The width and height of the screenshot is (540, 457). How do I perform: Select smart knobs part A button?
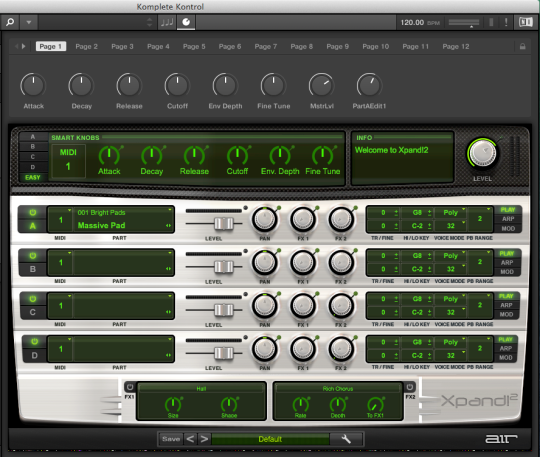pyautogui.click(x=33, y=137)
